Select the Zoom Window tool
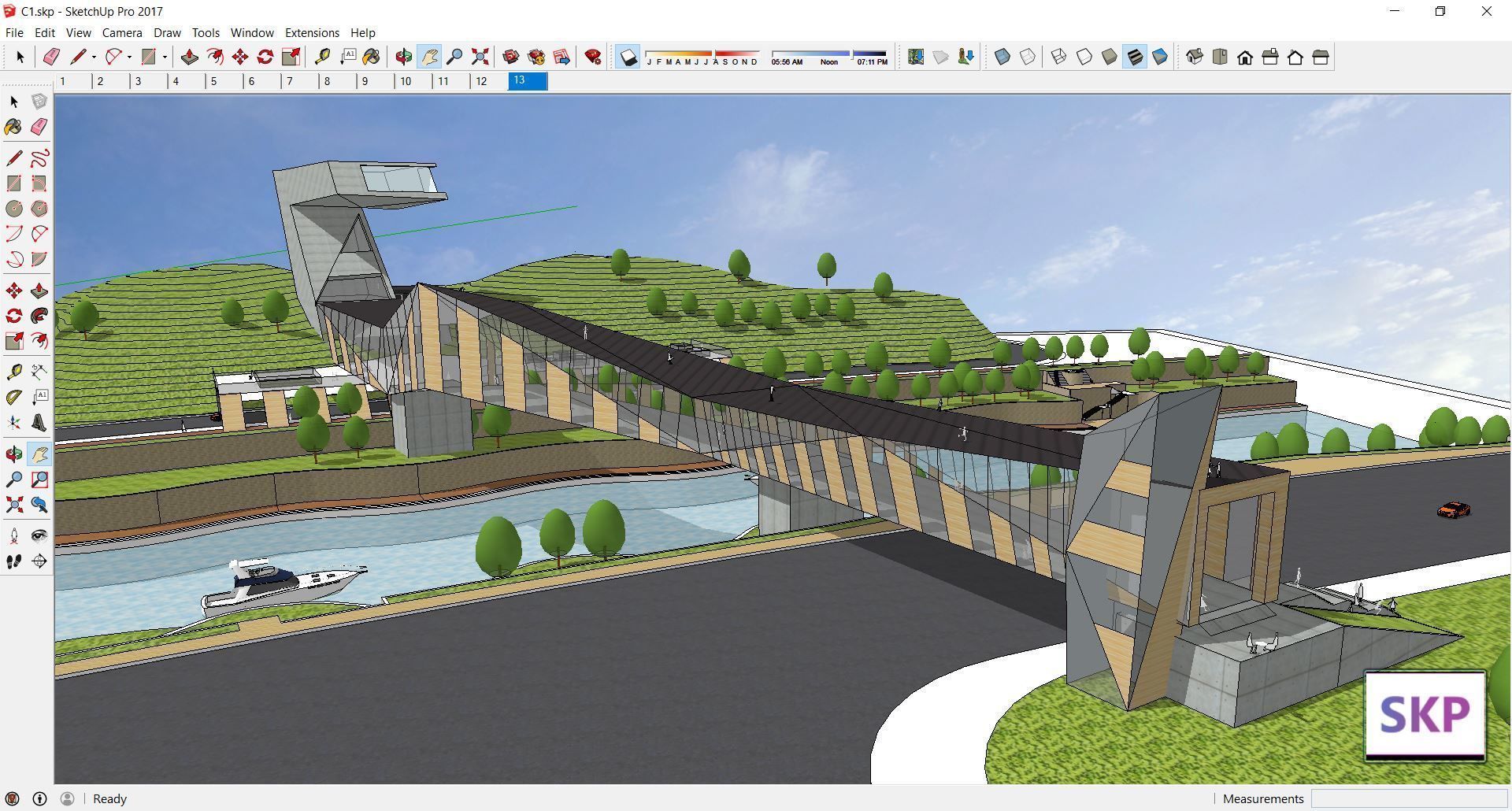 click(39, 480)
